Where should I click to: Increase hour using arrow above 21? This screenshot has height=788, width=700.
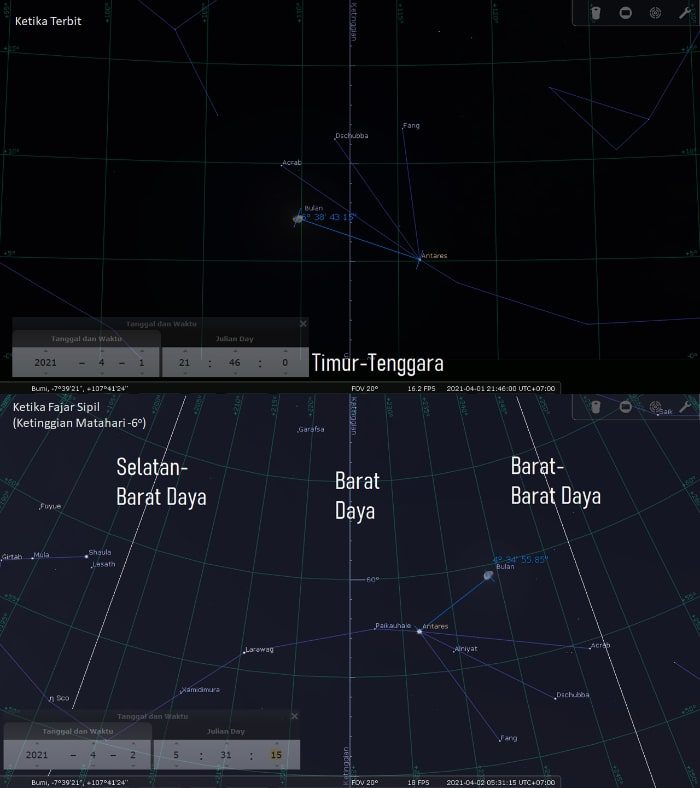coord(184,351)
